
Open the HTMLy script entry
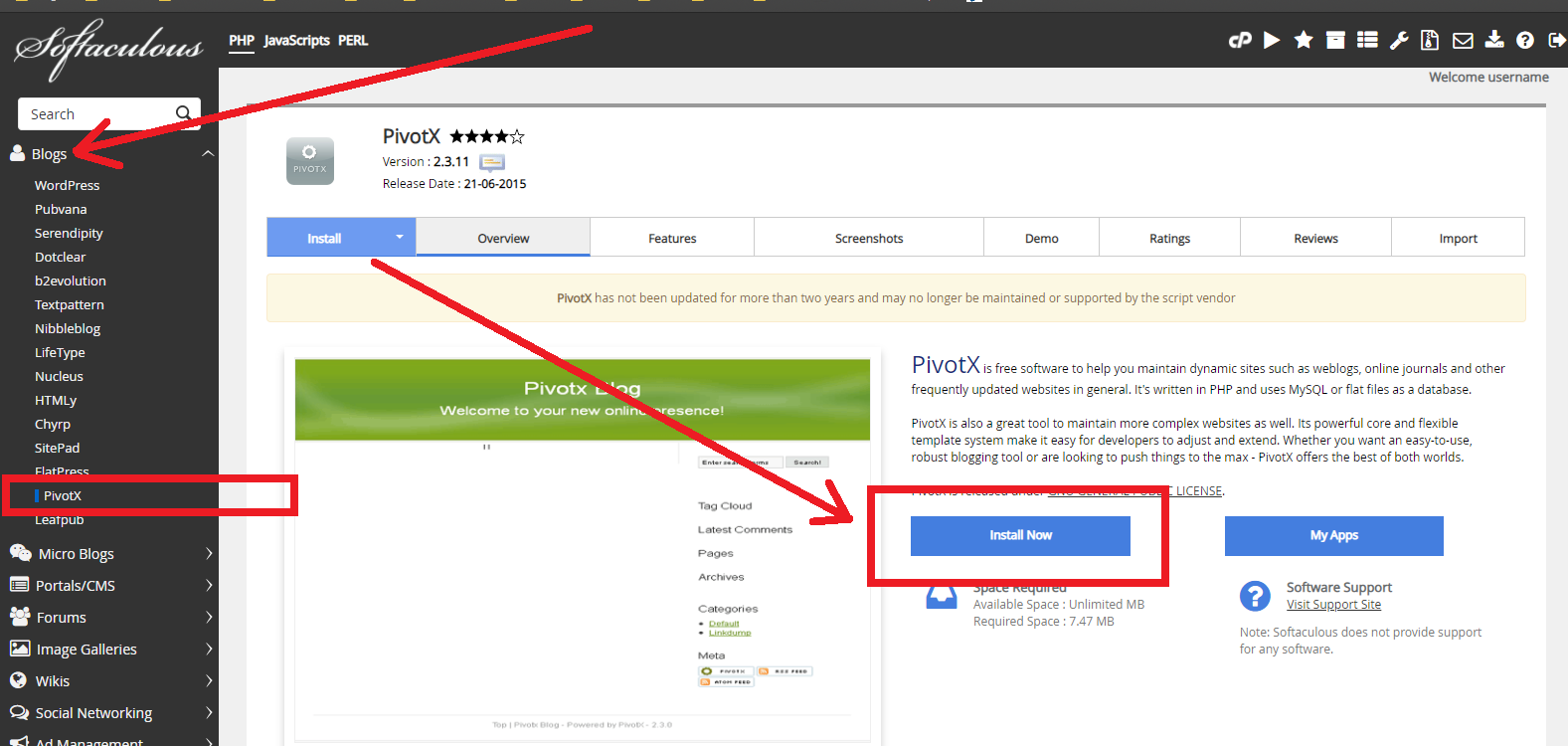(56, 400)
